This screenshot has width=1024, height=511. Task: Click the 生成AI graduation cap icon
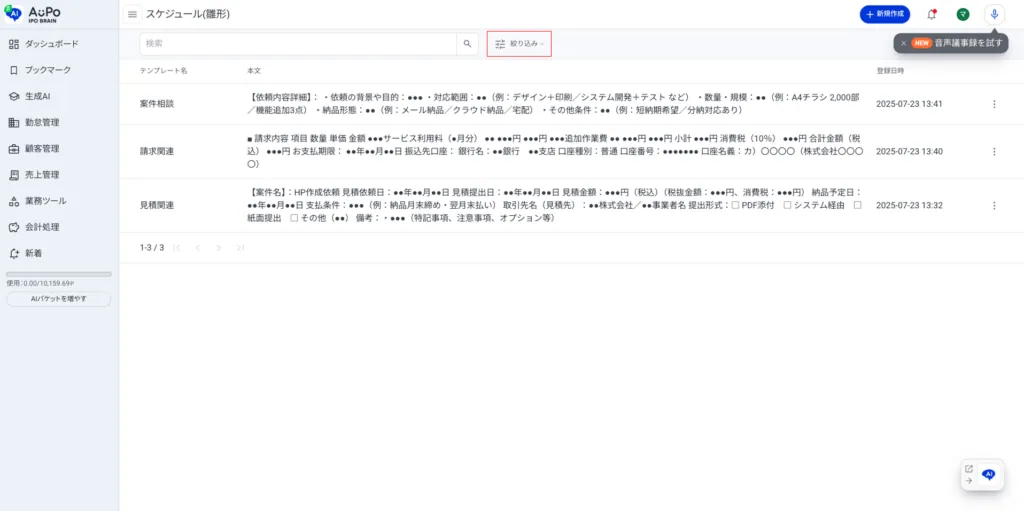click(14, 96)
